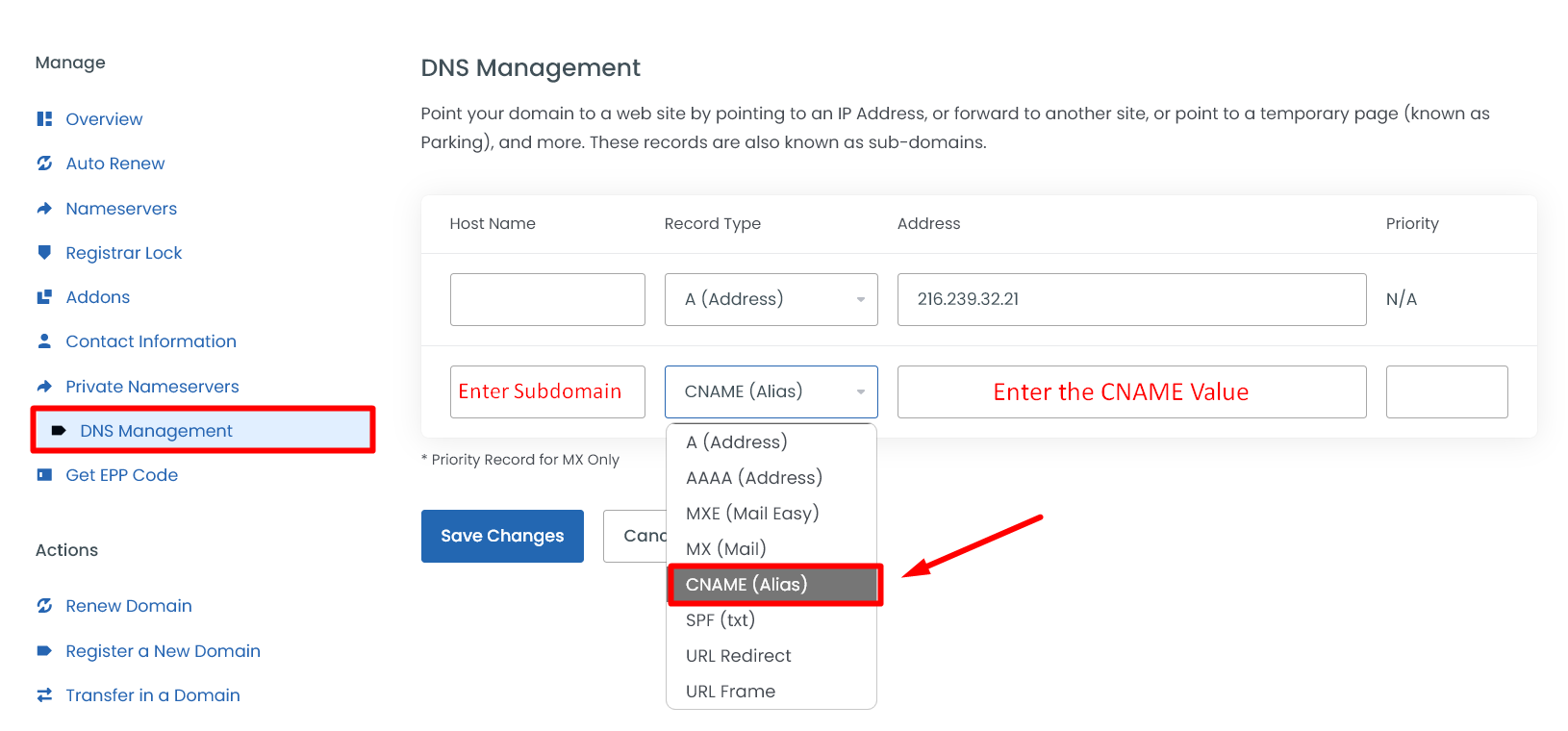The height and width of the screenshot is (731, 1568).
Task: Click the Save Changes button
Action: pos(502,536)
